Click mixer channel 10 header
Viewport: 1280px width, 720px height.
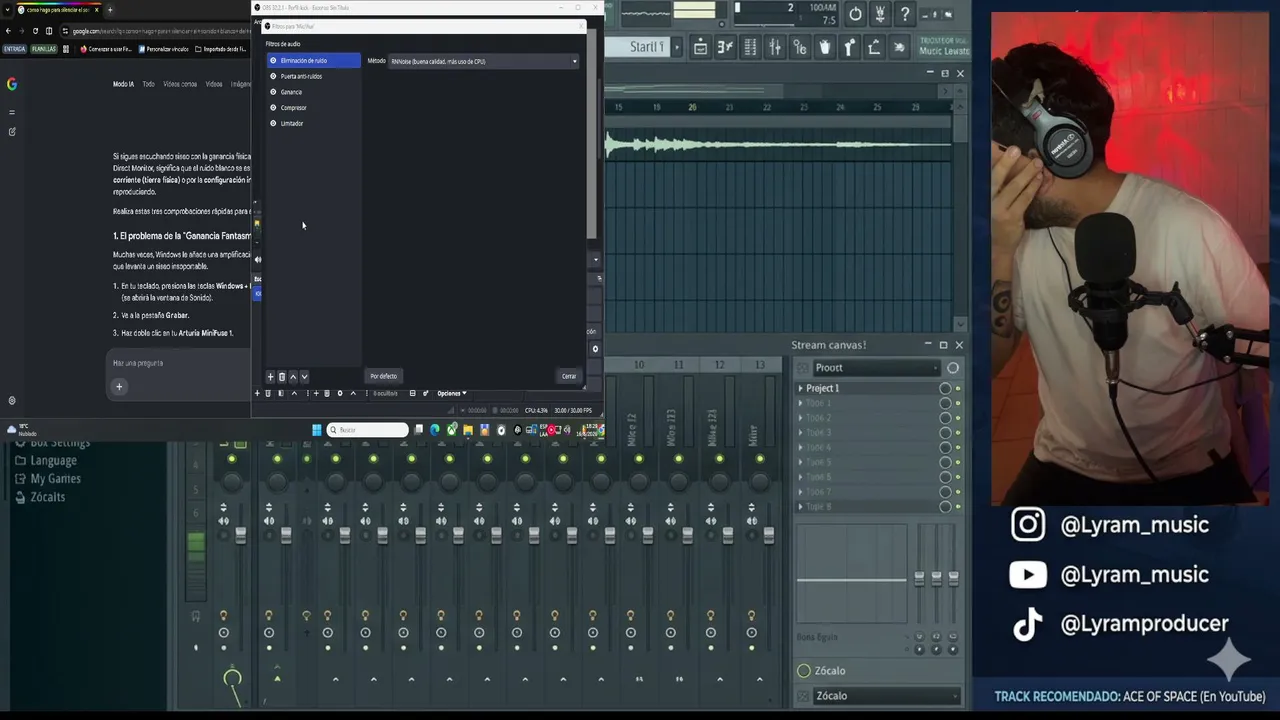point(639,365)
